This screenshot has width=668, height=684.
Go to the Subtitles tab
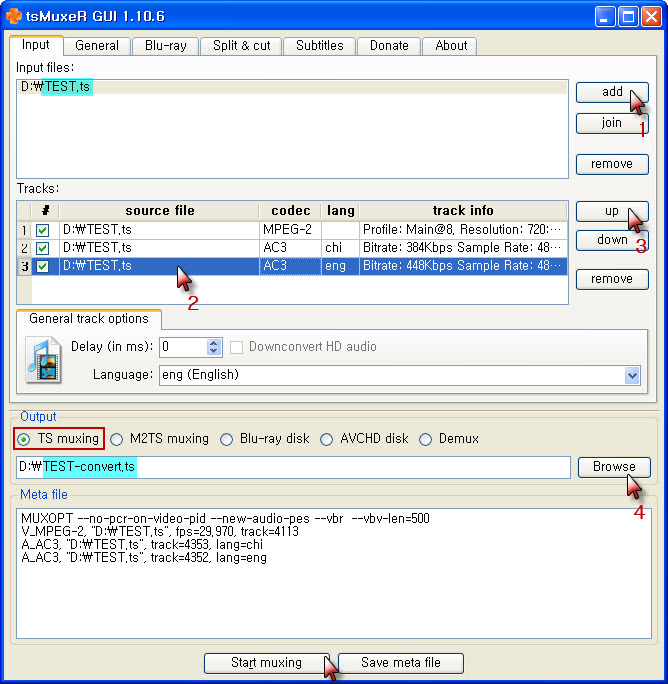(319, 45)
